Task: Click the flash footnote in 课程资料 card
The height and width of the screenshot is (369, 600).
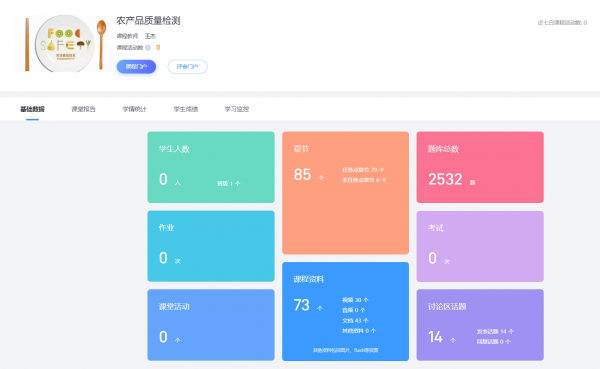Action: coord(346,350)
